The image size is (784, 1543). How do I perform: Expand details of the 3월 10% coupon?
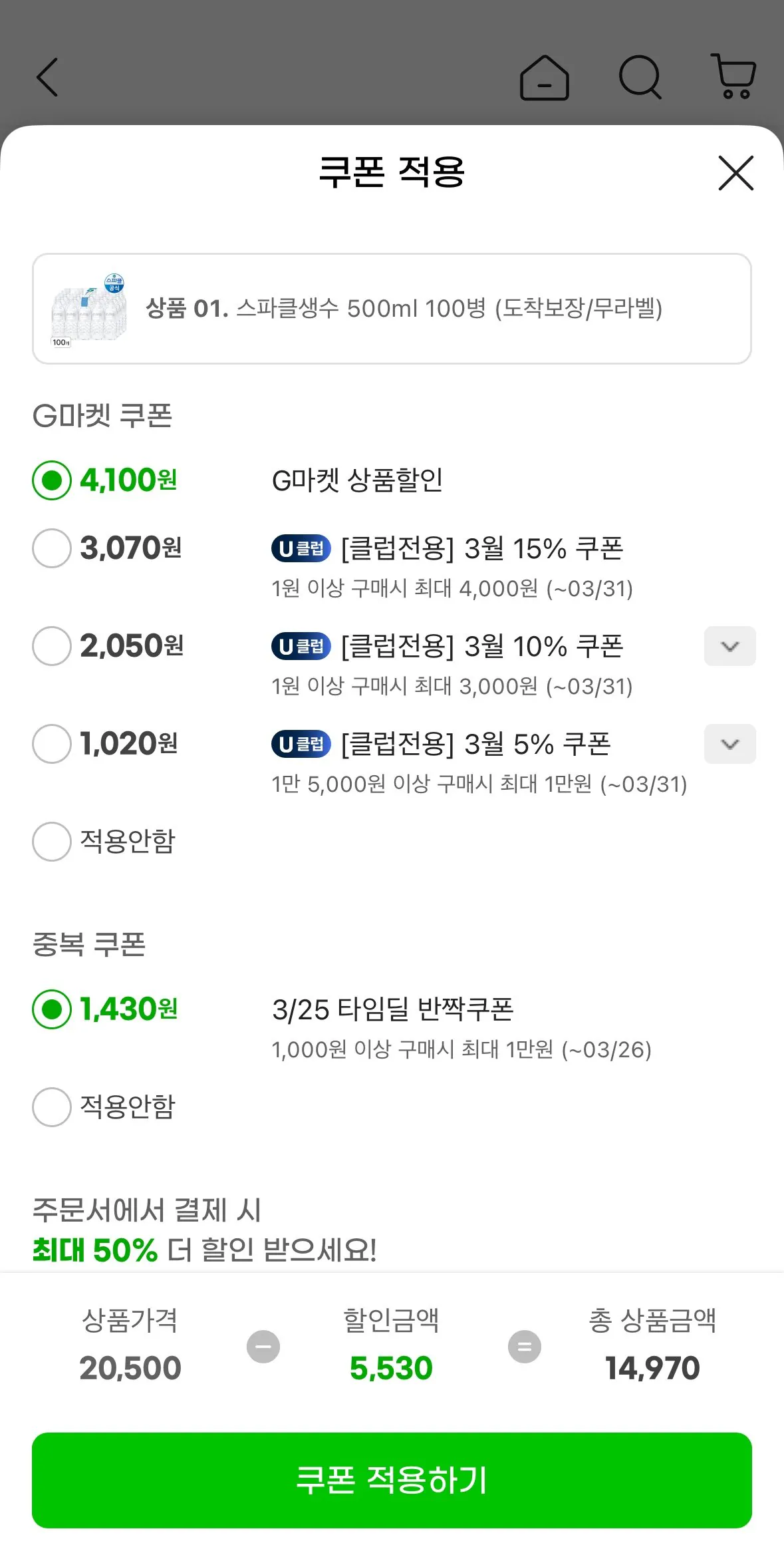pos(729,645)
